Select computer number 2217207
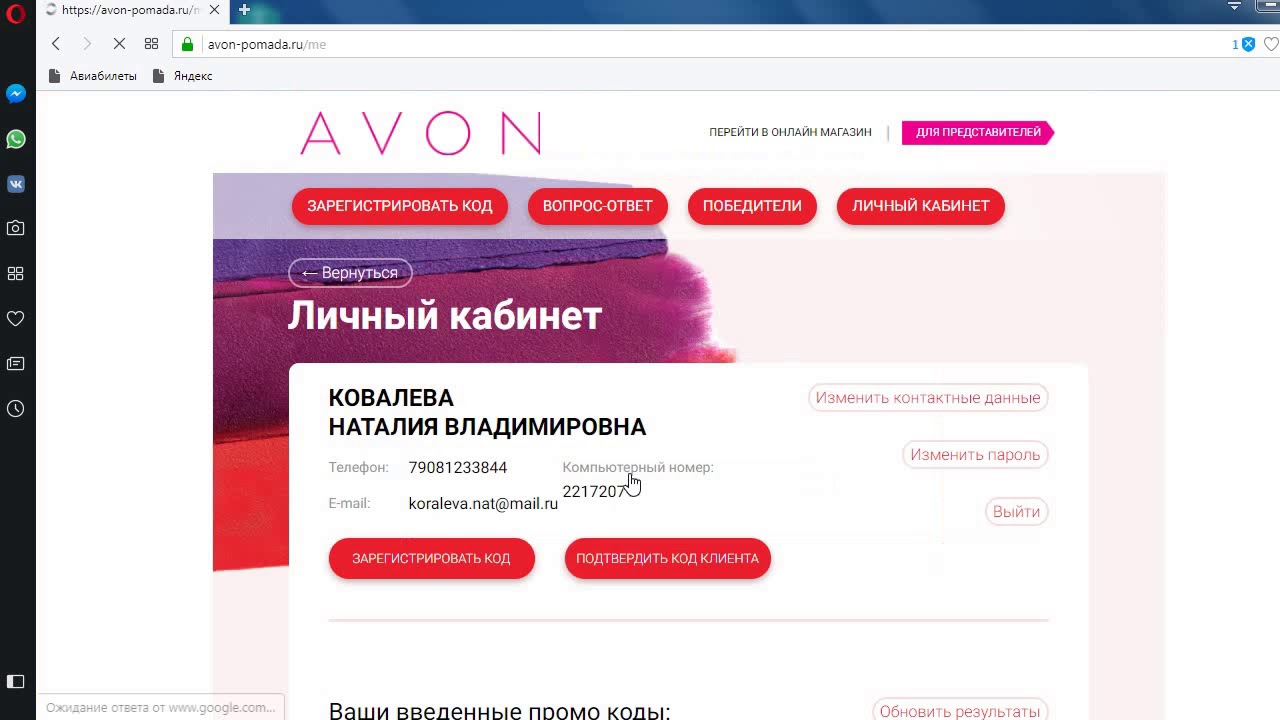 coord(595,491)
